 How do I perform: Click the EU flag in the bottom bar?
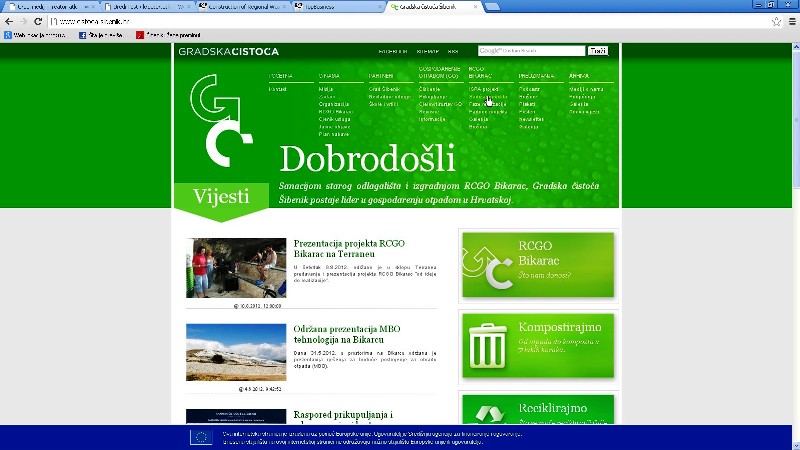(201, 437)
